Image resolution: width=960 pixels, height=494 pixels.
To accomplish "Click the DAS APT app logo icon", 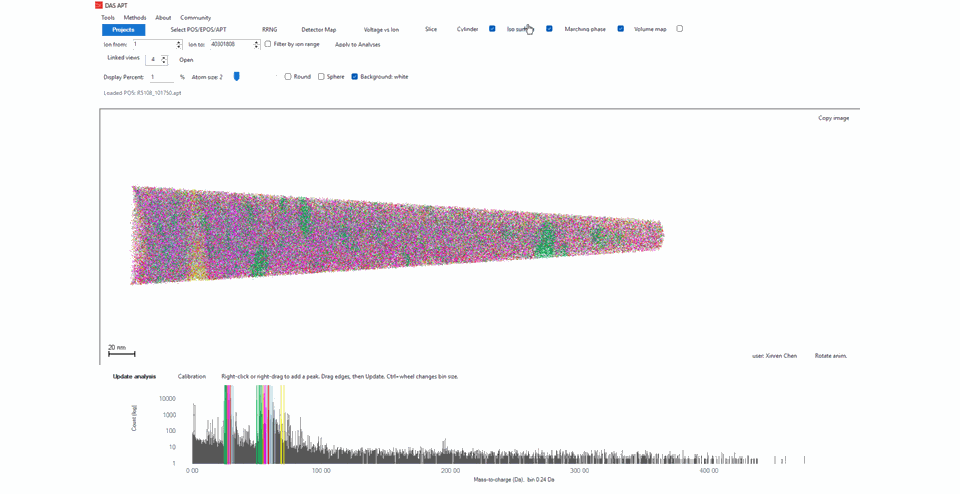I will (x=99, y=6).
